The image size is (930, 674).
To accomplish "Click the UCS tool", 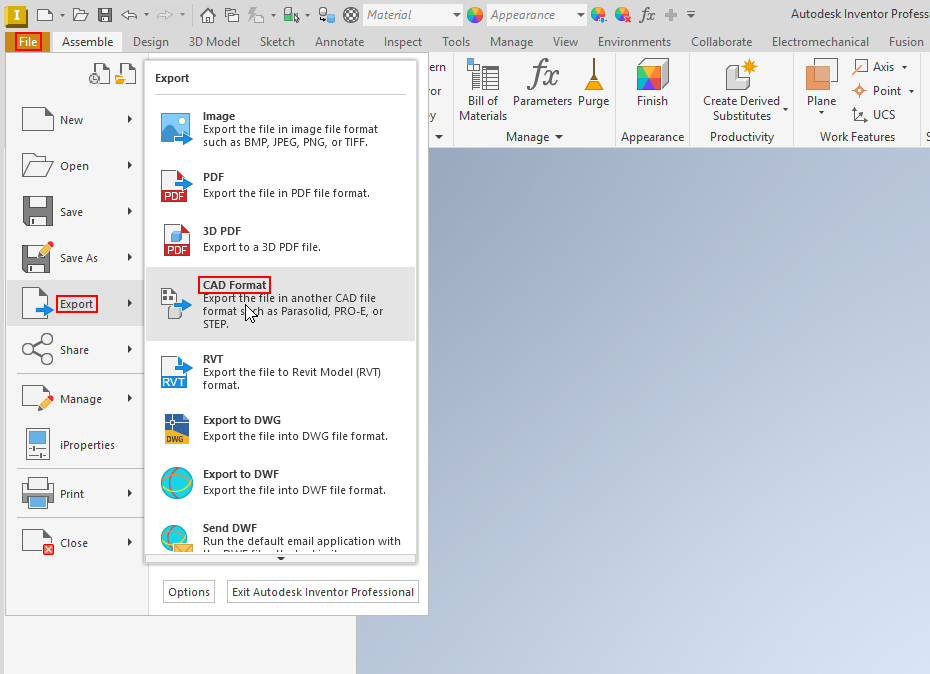I will tap(874, 114).
